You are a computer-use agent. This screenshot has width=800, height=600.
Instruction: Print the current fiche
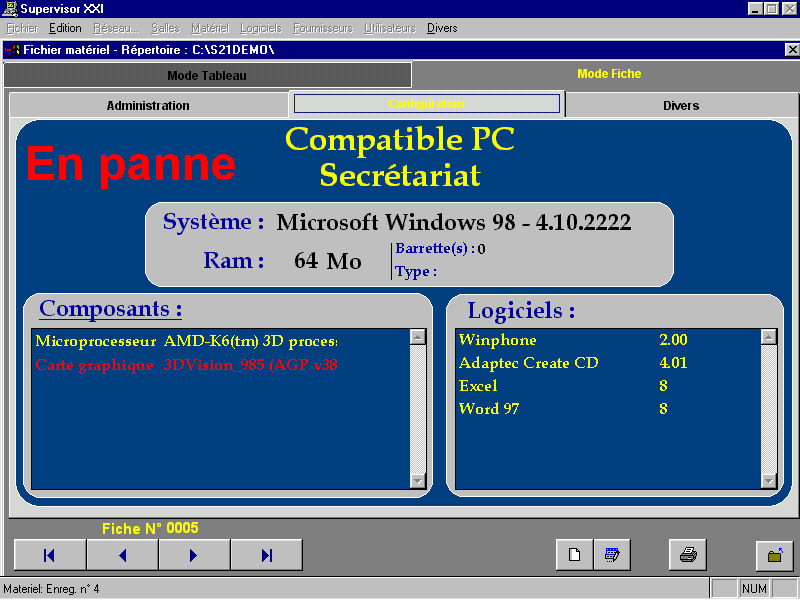point(688,555)
